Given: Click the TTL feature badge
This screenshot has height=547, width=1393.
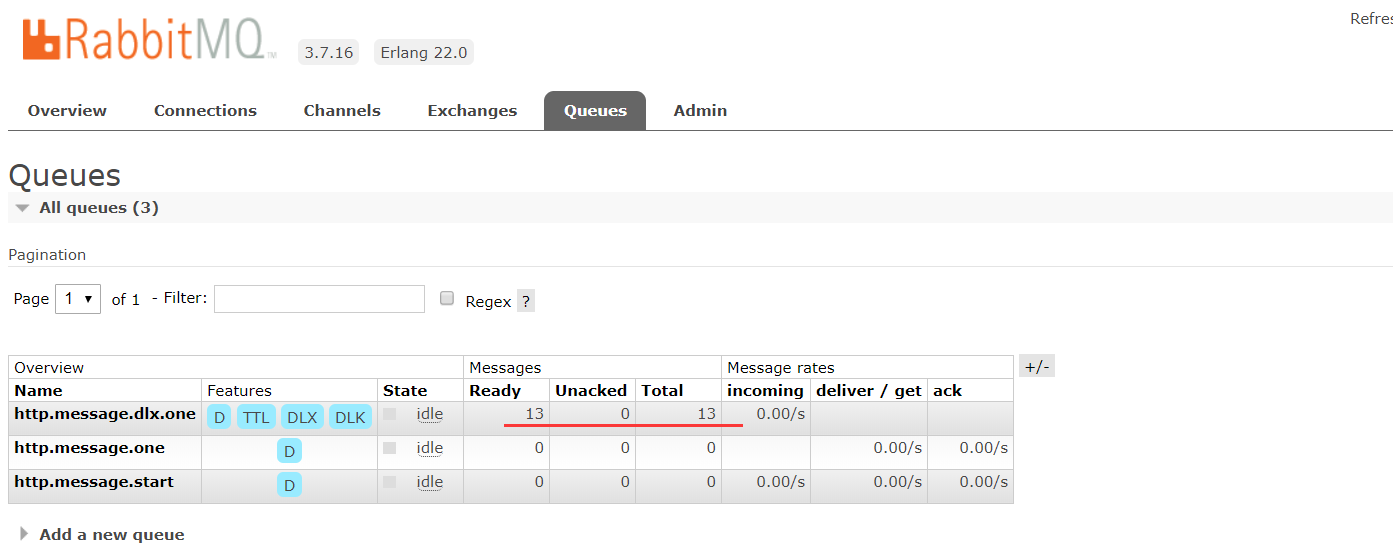Looking at the screenshot, I should click(256, 417).
